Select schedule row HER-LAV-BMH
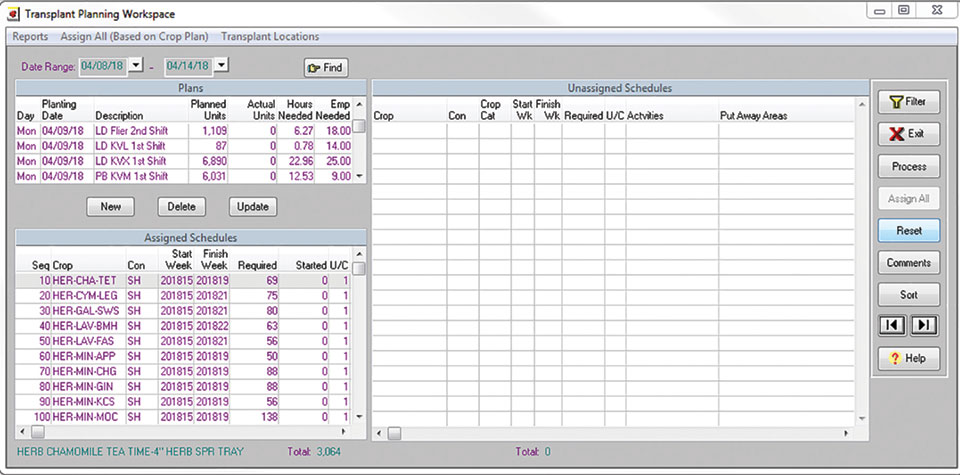 tap(184, 326)
